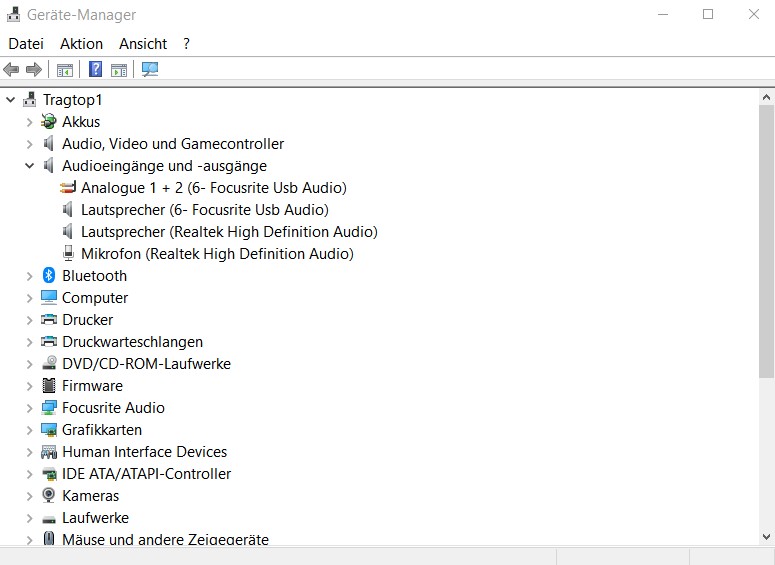Select Analogue 1 + 2 (6- Focusrite Usb Audio)
This screenshot has height=565, width=775.
tap(214, 187)
